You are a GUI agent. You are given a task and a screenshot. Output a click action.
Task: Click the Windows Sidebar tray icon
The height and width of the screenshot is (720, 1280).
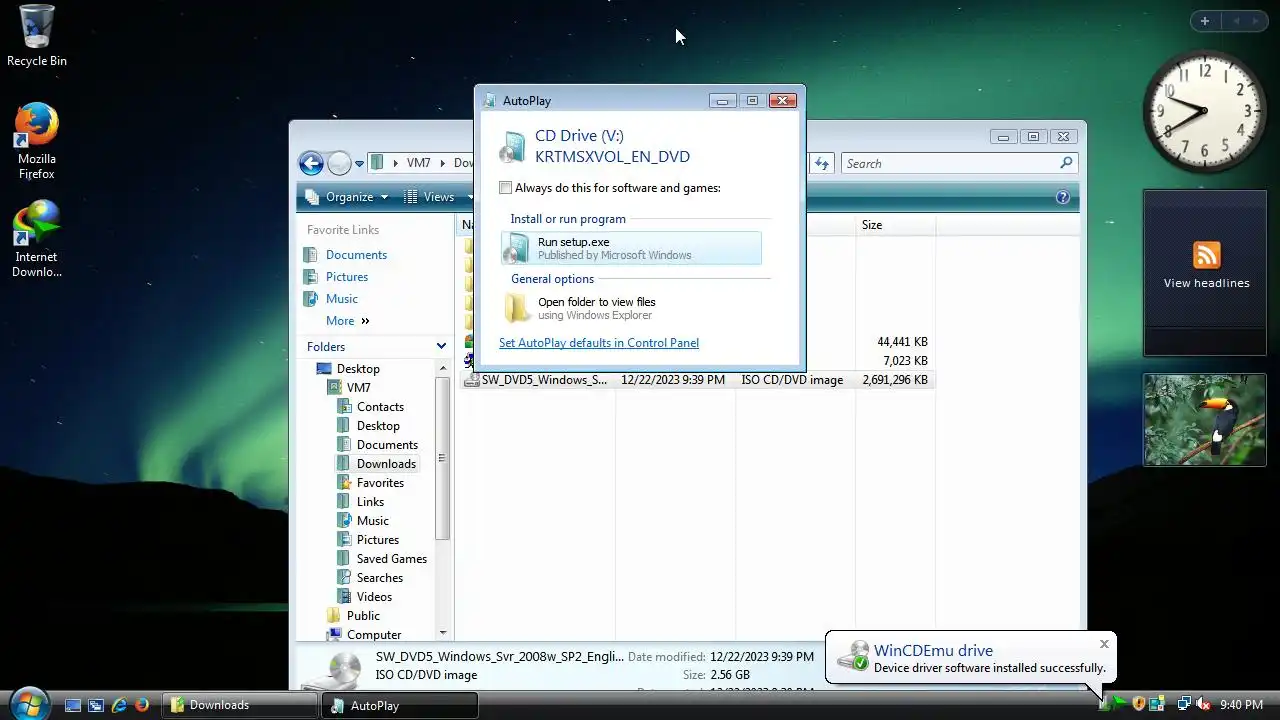click(1156, 704)
